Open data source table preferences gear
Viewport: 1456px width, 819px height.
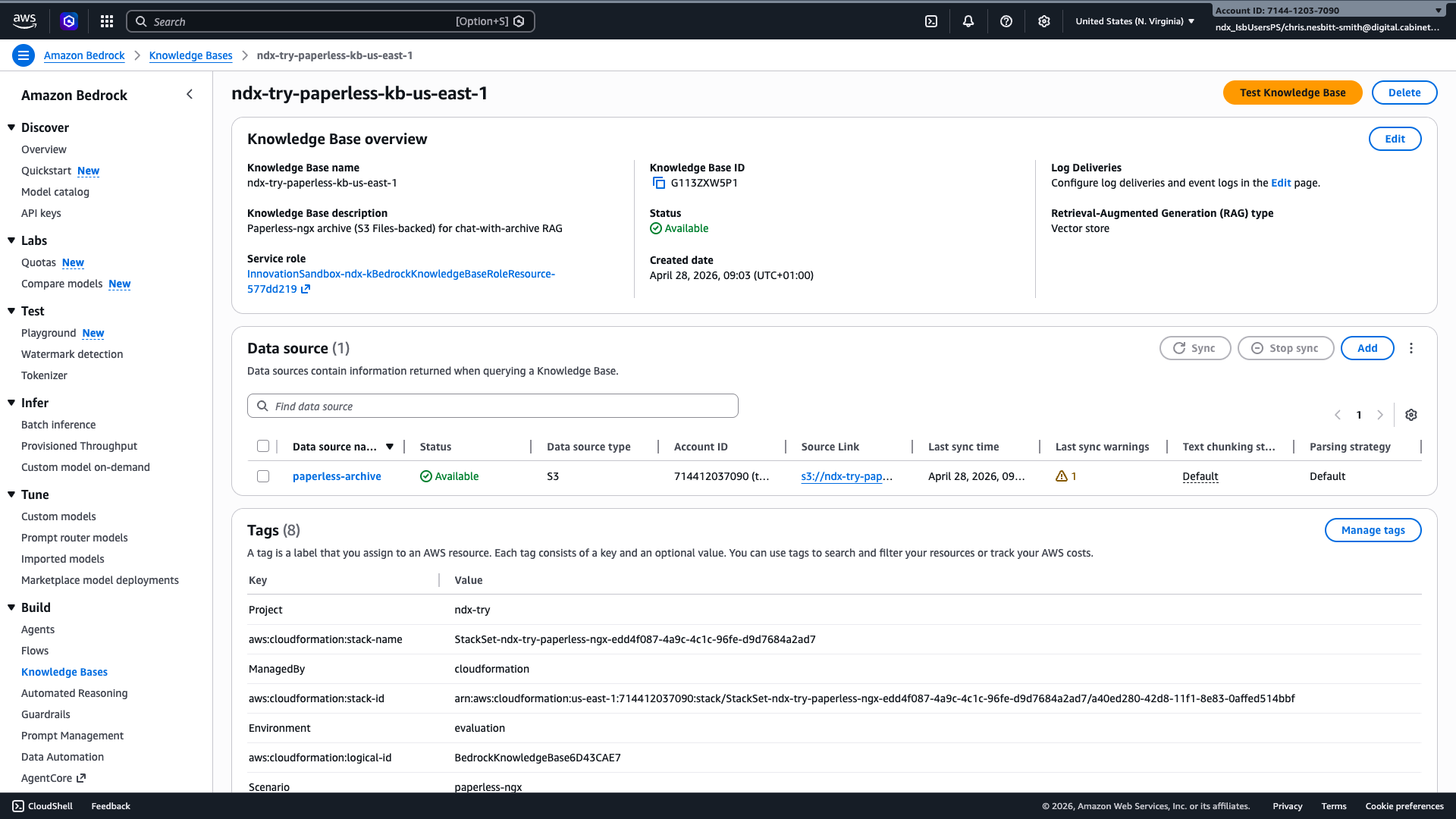tap(1411, 415)
